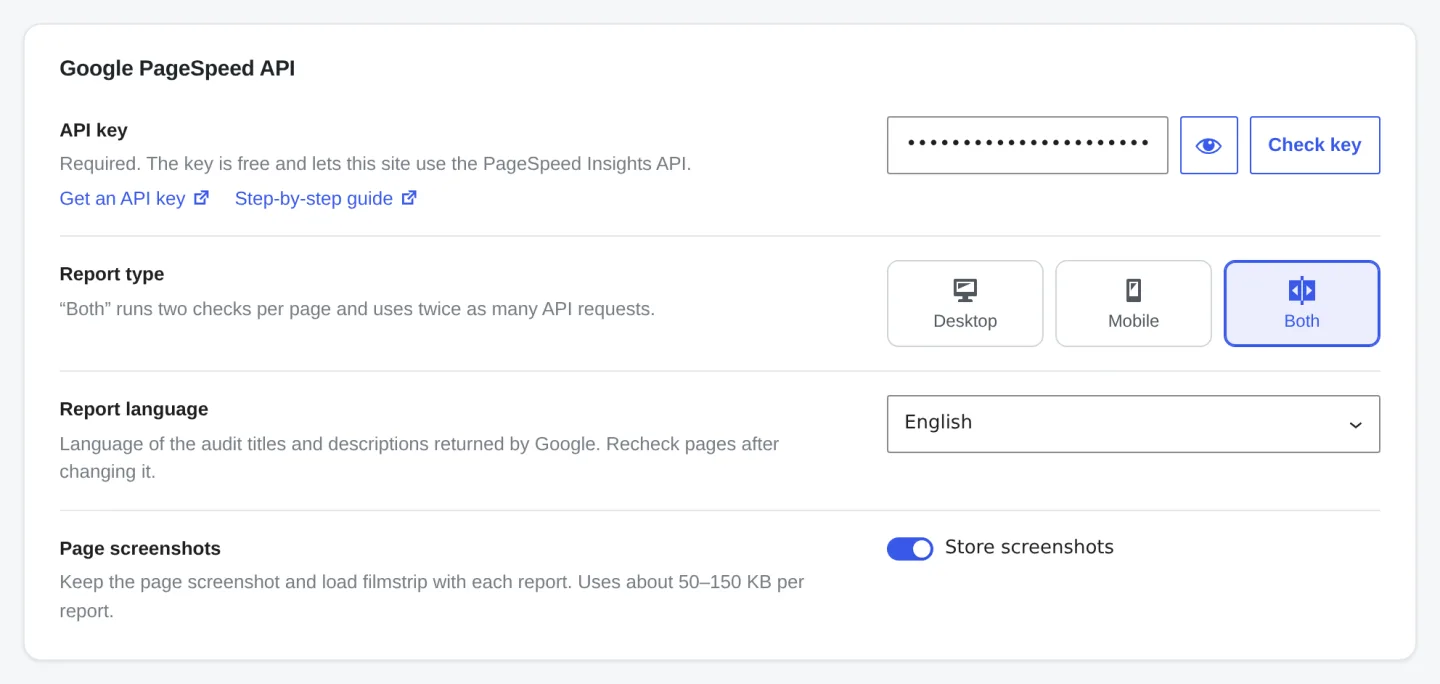Select the Both report type
1440x684 pixels.
point(1302,304)
